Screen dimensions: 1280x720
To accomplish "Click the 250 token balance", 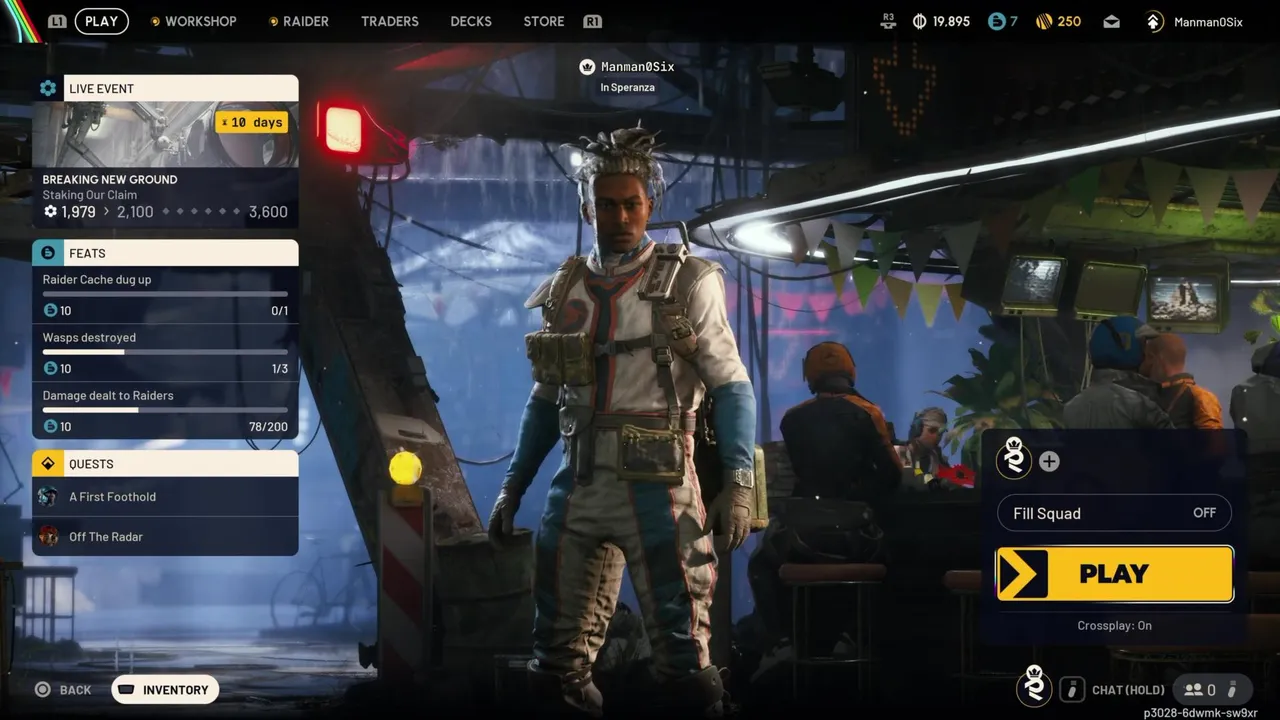I will 1069,21.
